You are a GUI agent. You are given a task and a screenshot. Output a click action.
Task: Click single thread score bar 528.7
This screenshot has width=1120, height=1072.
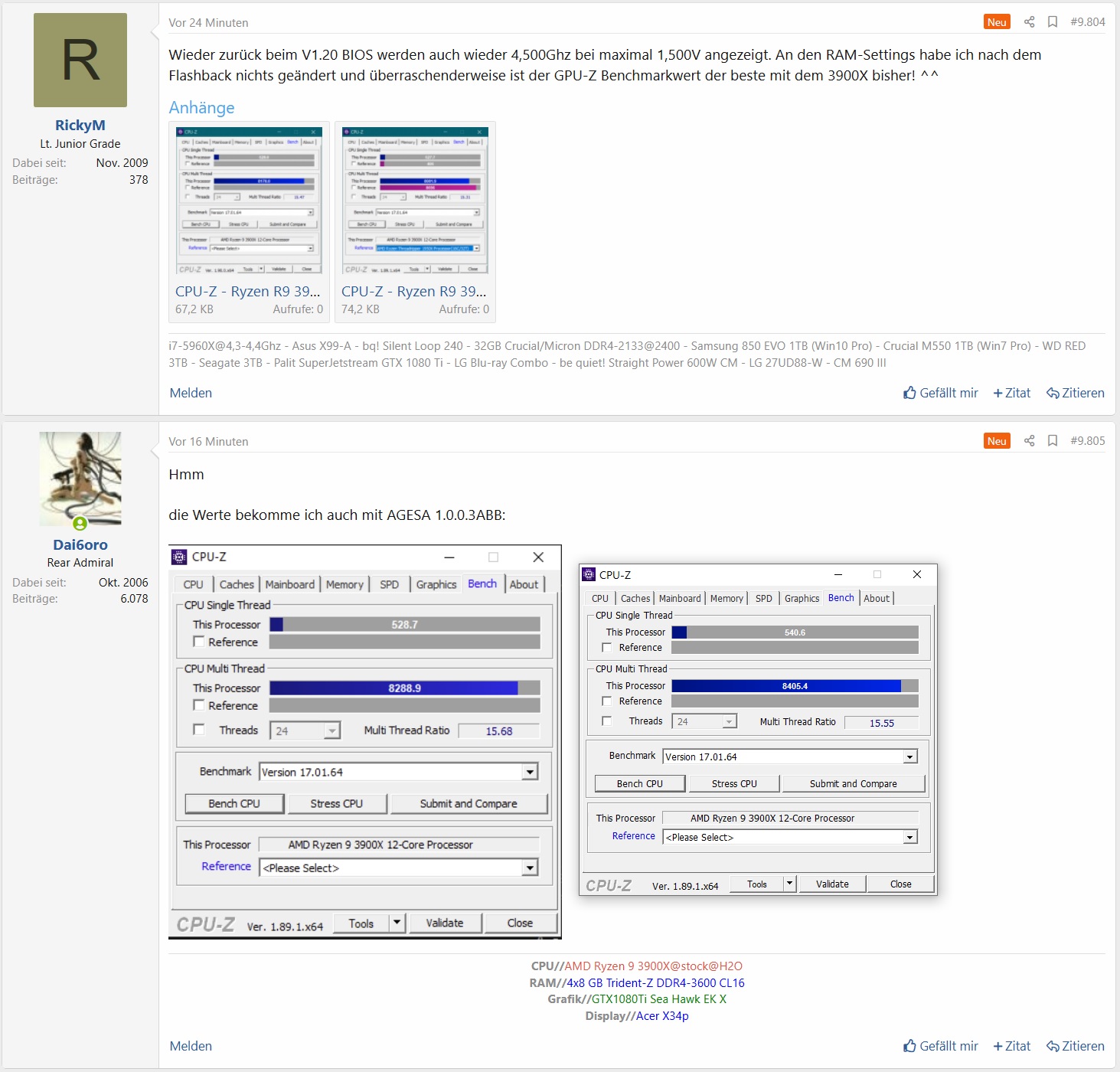tap(404, 625)
